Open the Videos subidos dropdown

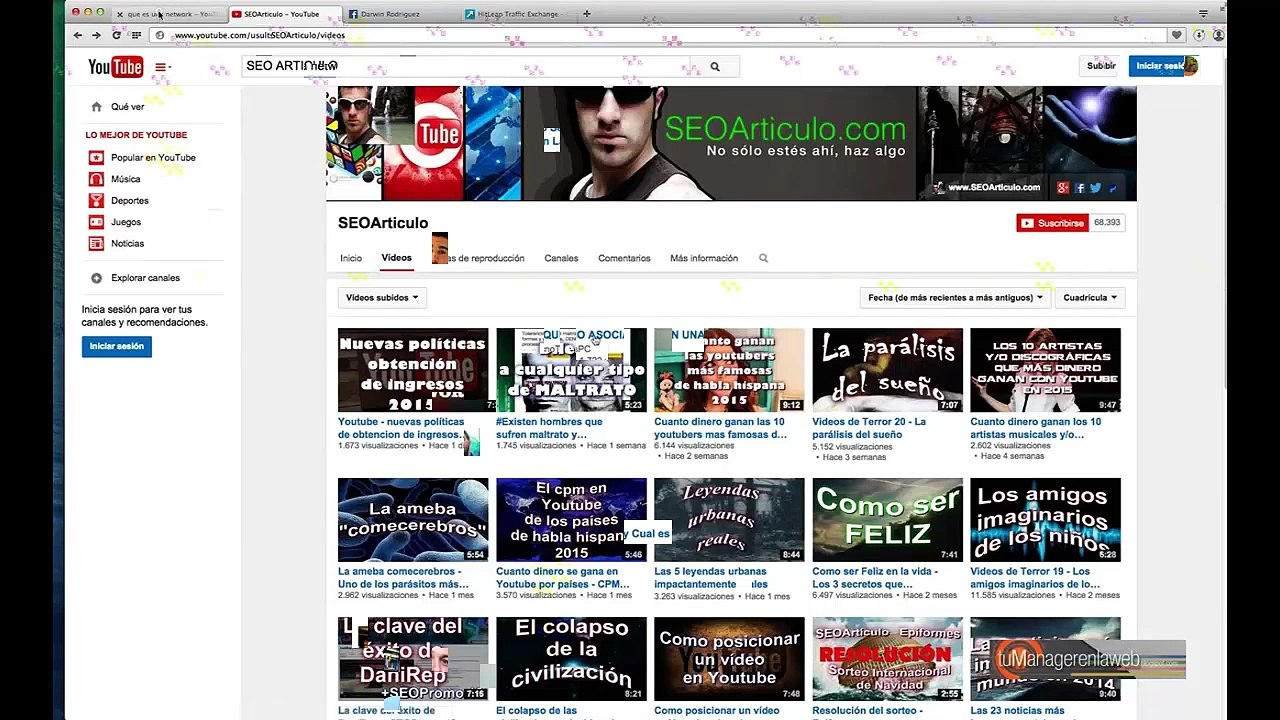coord(381,297)
